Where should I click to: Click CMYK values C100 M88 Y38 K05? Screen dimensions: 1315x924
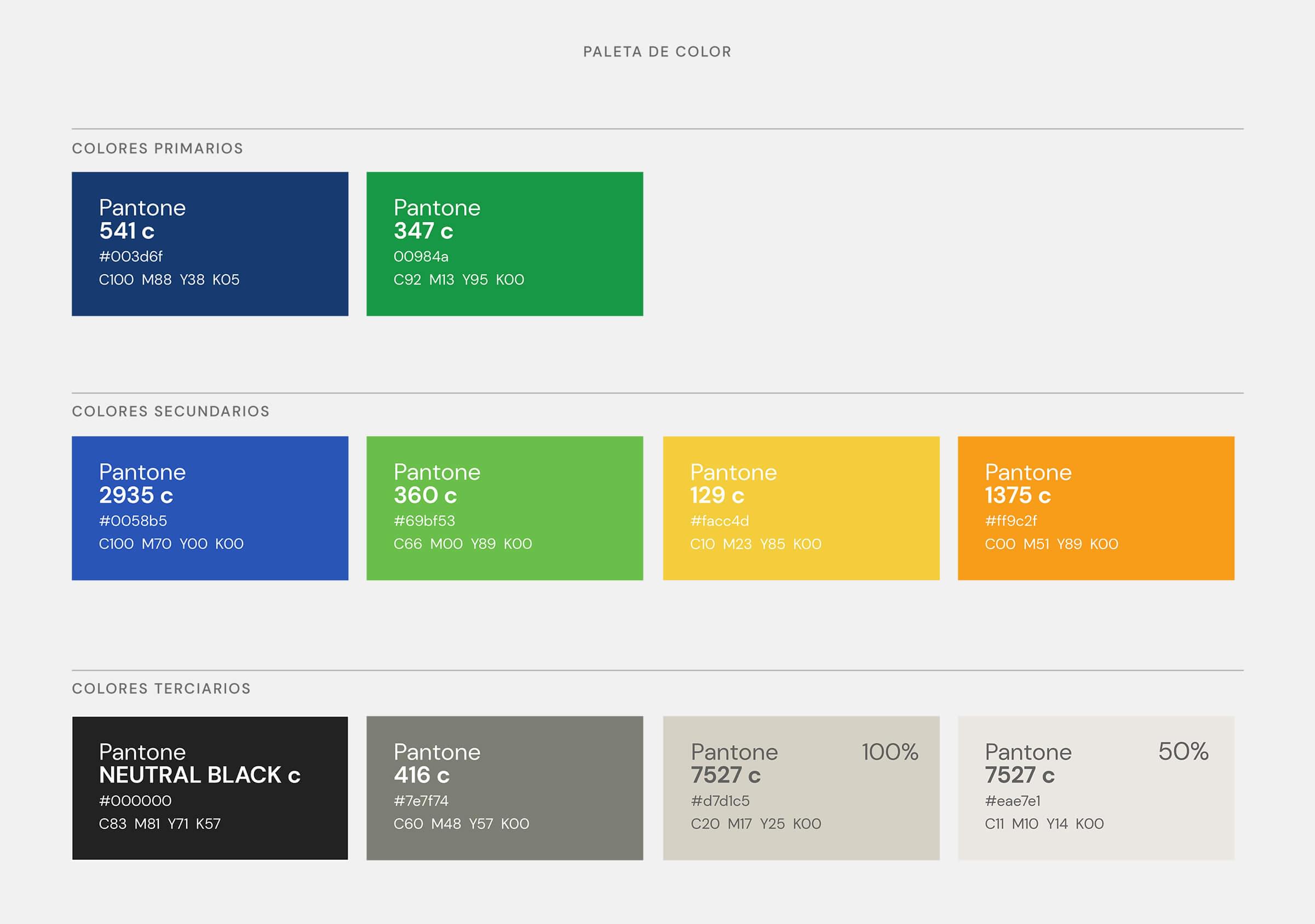coord(169,280)
